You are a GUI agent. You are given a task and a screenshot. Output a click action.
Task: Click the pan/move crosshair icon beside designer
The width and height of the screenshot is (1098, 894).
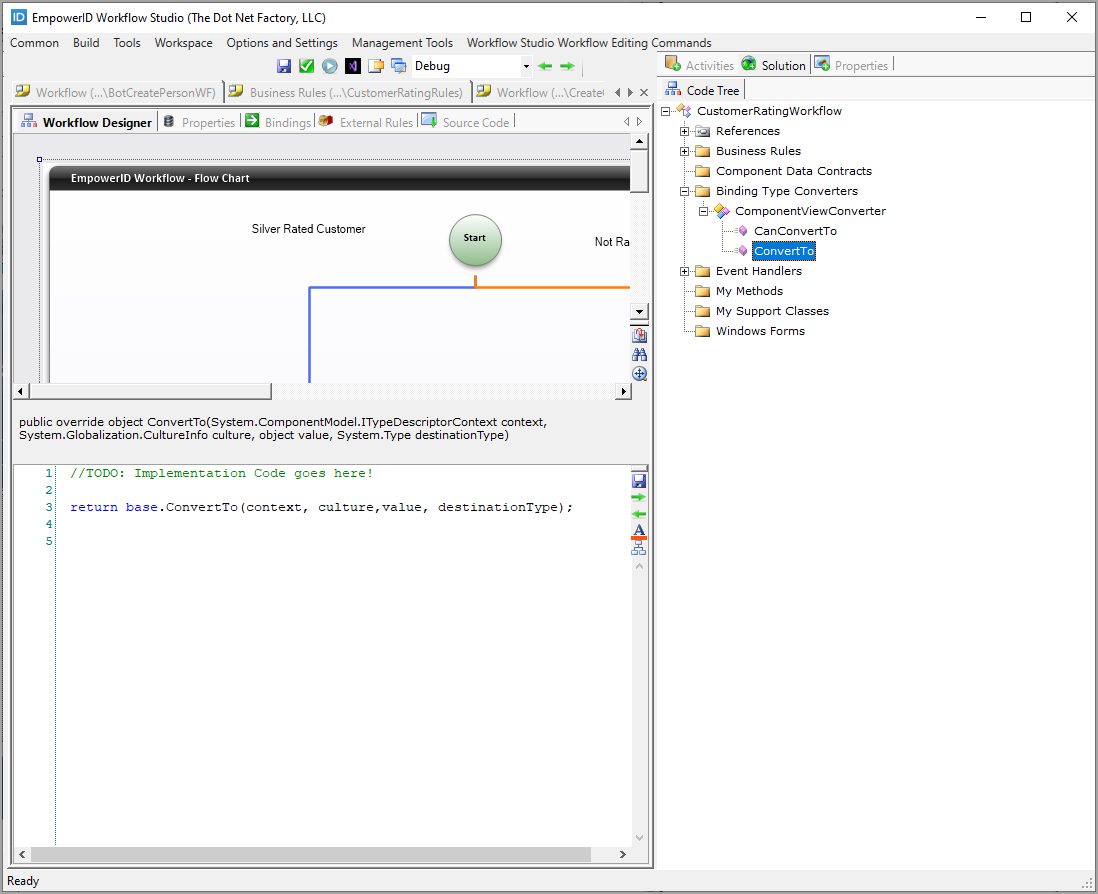[639, 374]
